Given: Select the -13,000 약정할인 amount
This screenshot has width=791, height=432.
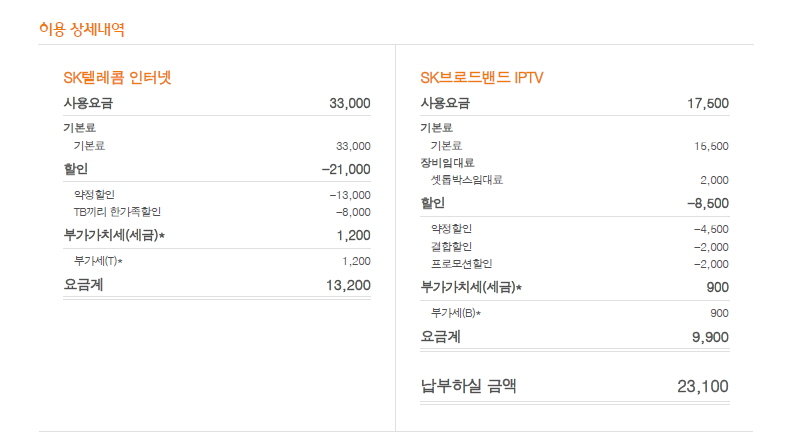Looking at the screenshot, I should tap(350, 194).
